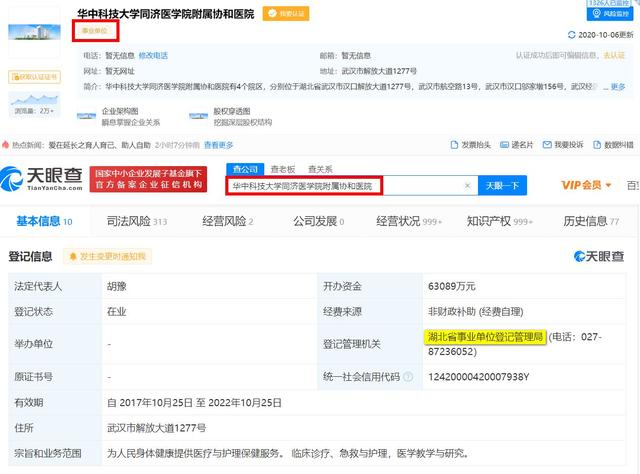Image resolution: width=640 pixels, height=474 pixels.
Task: Click the 我要投诉 envelope icon
Action: tap(547, 145)
